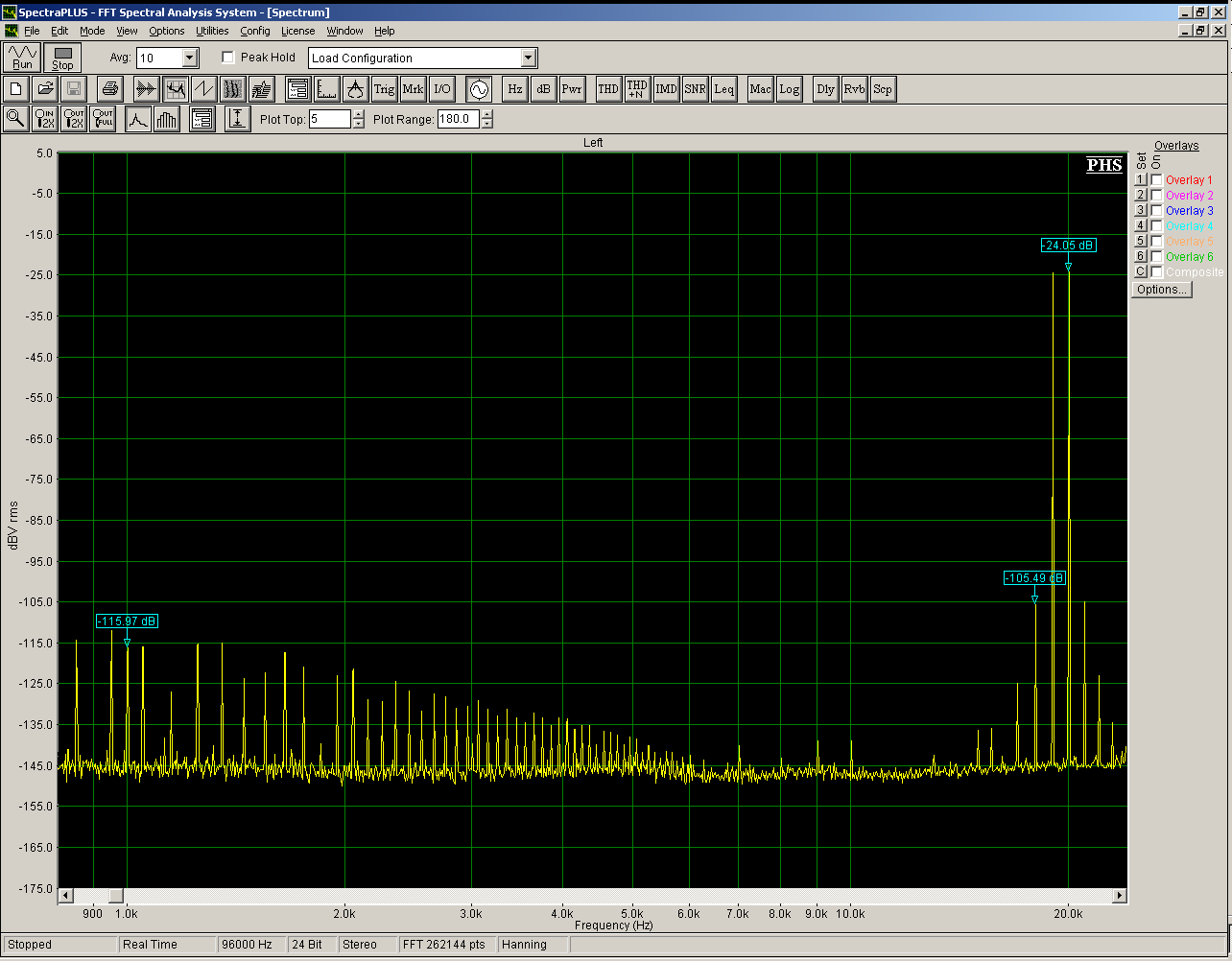The width and height of the screenshot is (1232, 961).
Task: Open the Time Series view icon
Action: pos(146,89)
